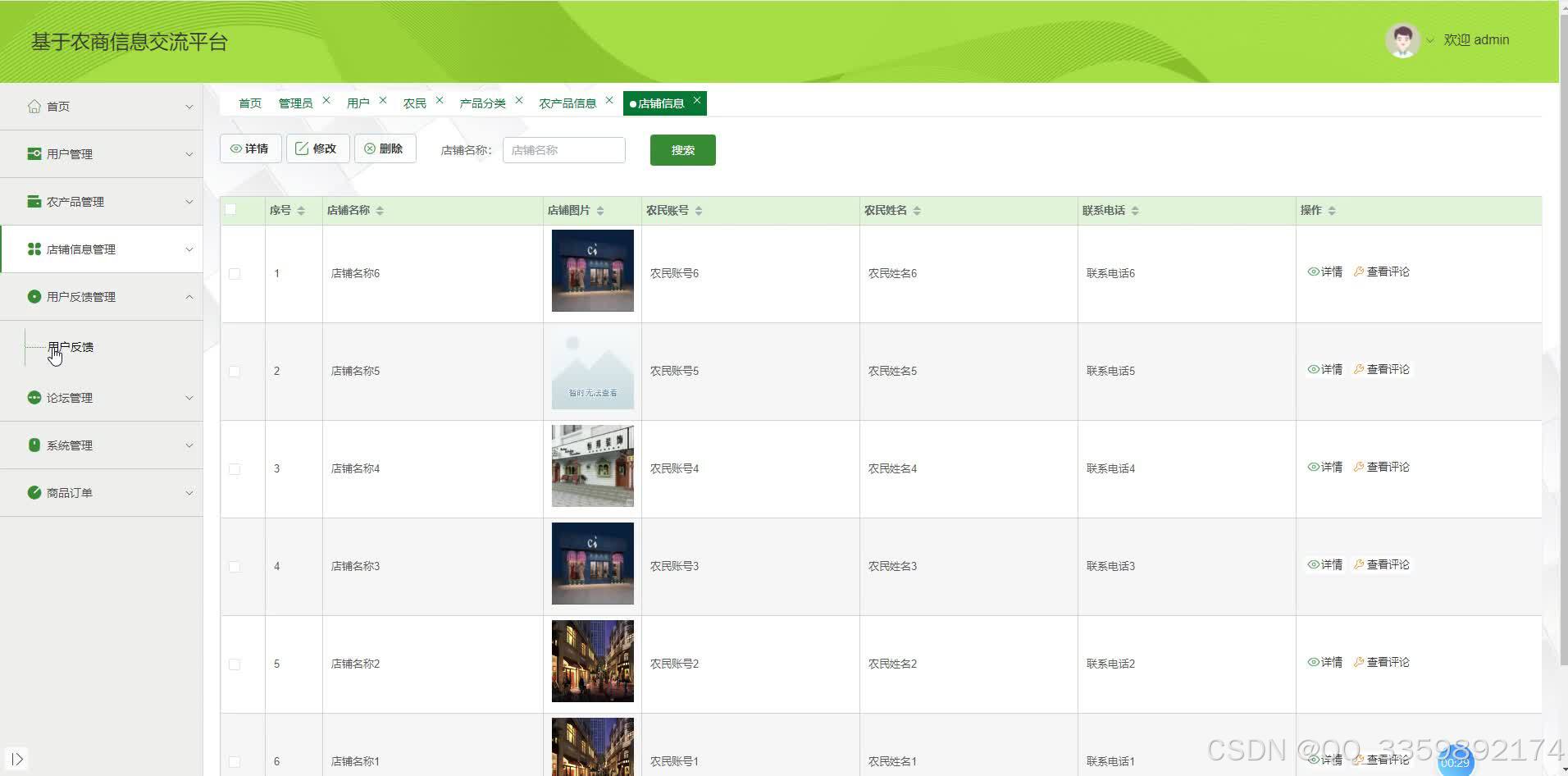1568x776 pixels.
Task: Click the 用户管理 sidebar icon
Action: (34, 153)
